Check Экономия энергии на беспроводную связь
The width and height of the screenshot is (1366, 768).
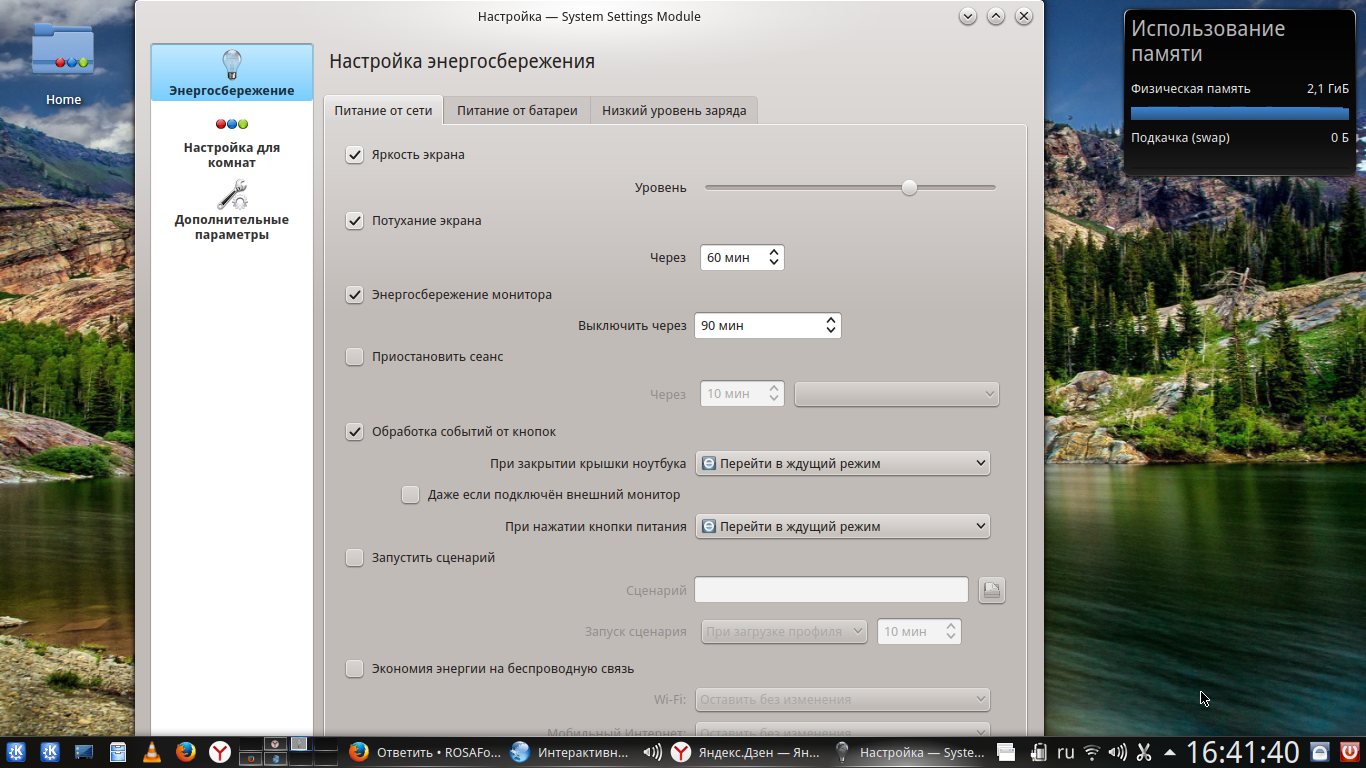pyautogui.click(x=354, y=669)
